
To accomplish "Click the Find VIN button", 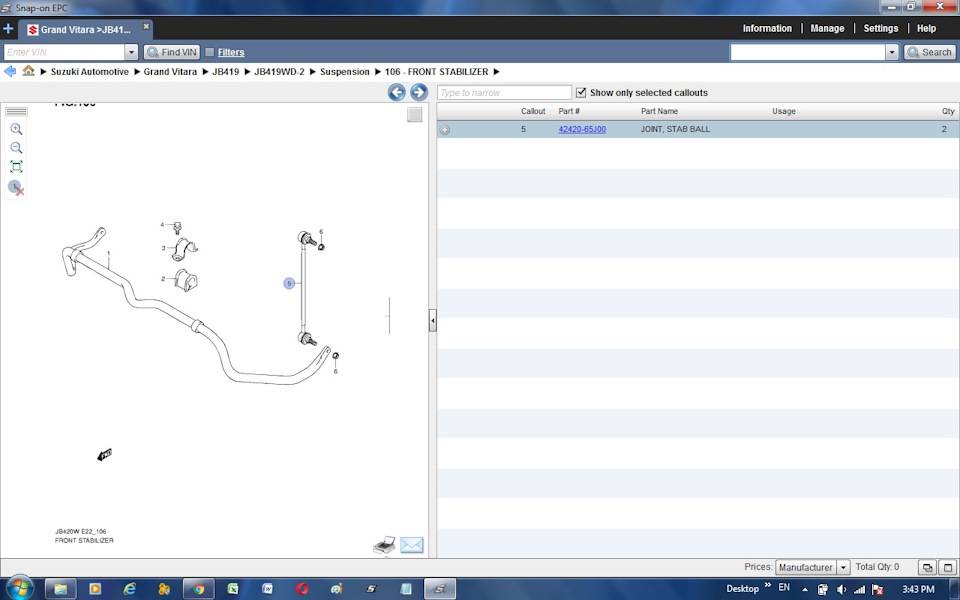I will (x=172, y=52).
